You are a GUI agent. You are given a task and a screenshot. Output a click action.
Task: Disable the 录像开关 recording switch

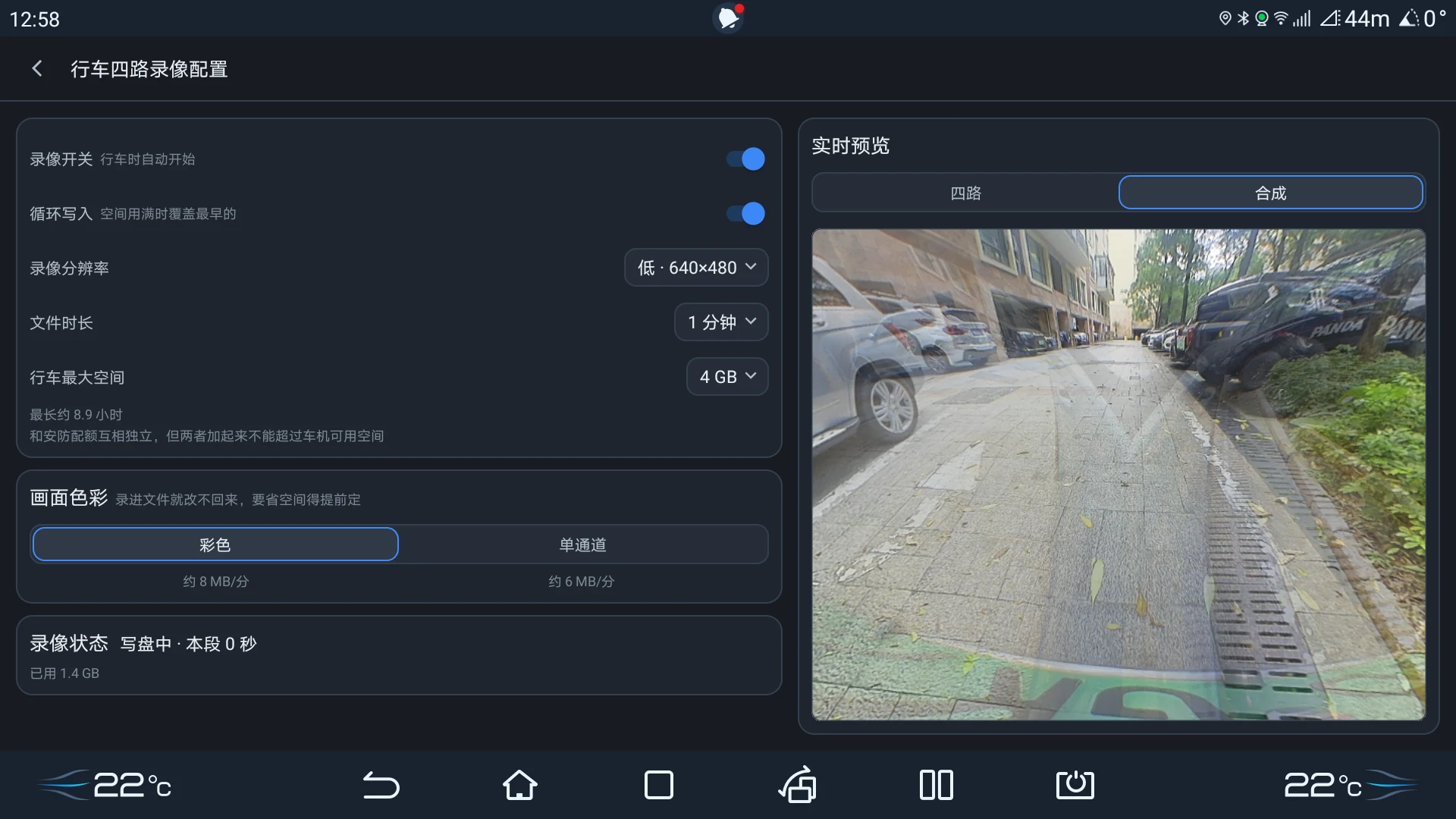point(745,159)
